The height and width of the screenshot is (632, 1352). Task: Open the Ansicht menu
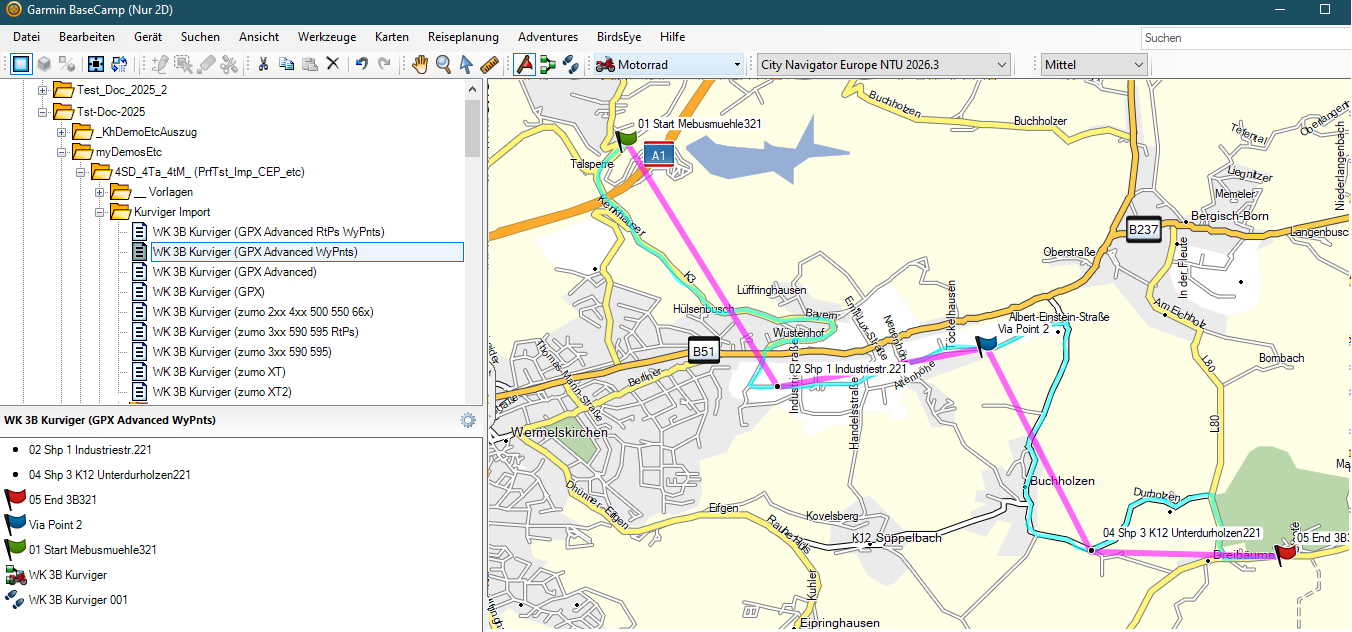coord(259,37)
